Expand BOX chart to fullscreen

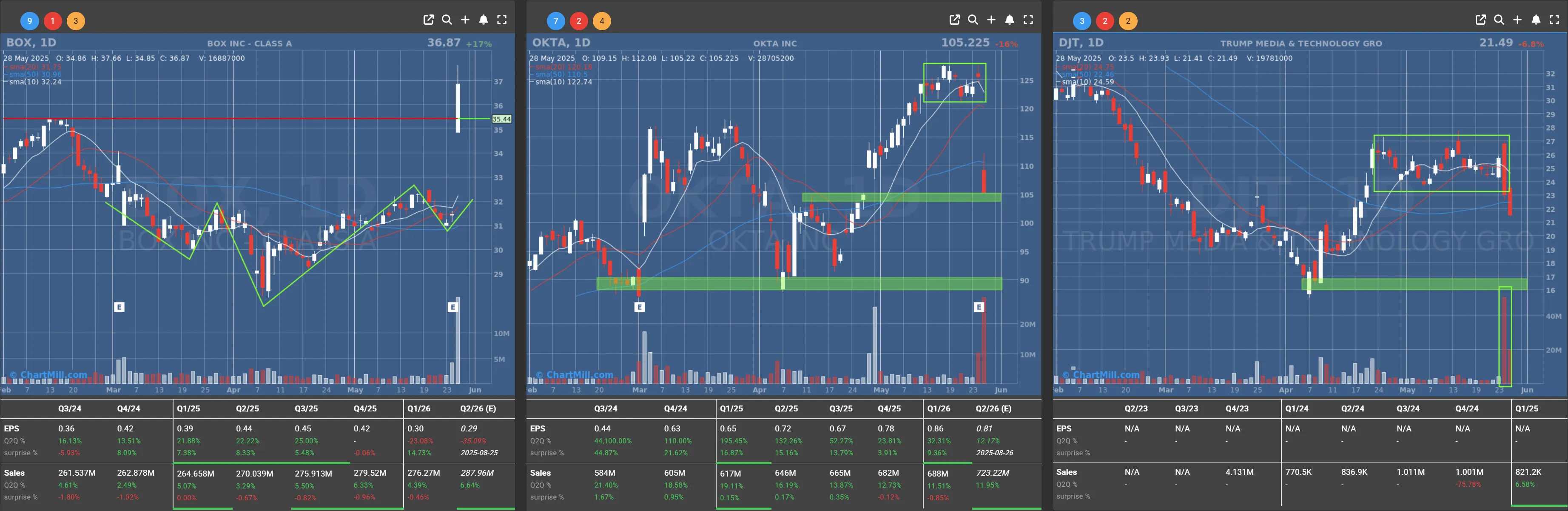(x=501, y=20)
